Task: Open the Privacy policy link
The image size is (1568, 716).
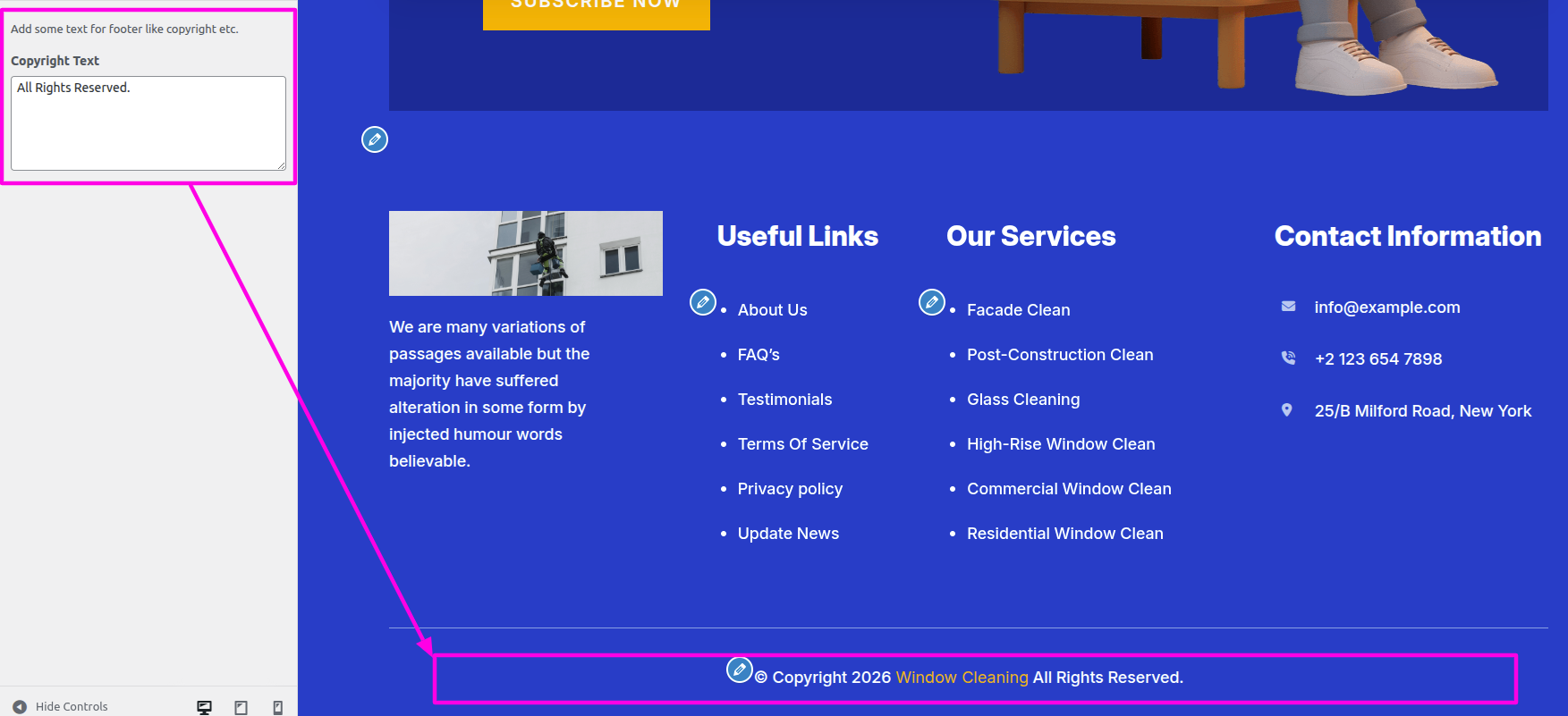Action: (790, 489)
